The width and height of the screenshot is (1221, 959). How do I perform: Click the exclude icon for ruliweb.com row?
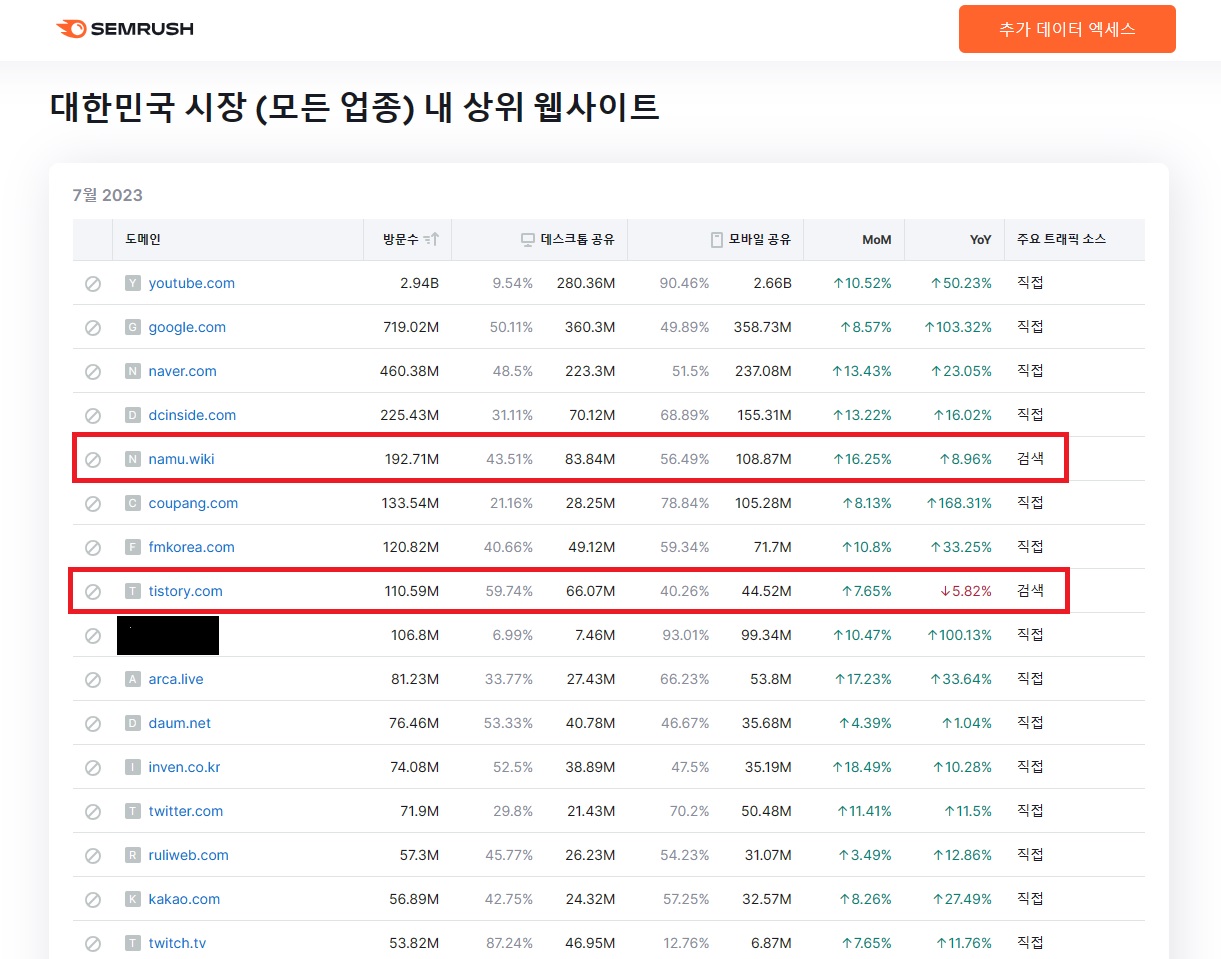[93, 856]
